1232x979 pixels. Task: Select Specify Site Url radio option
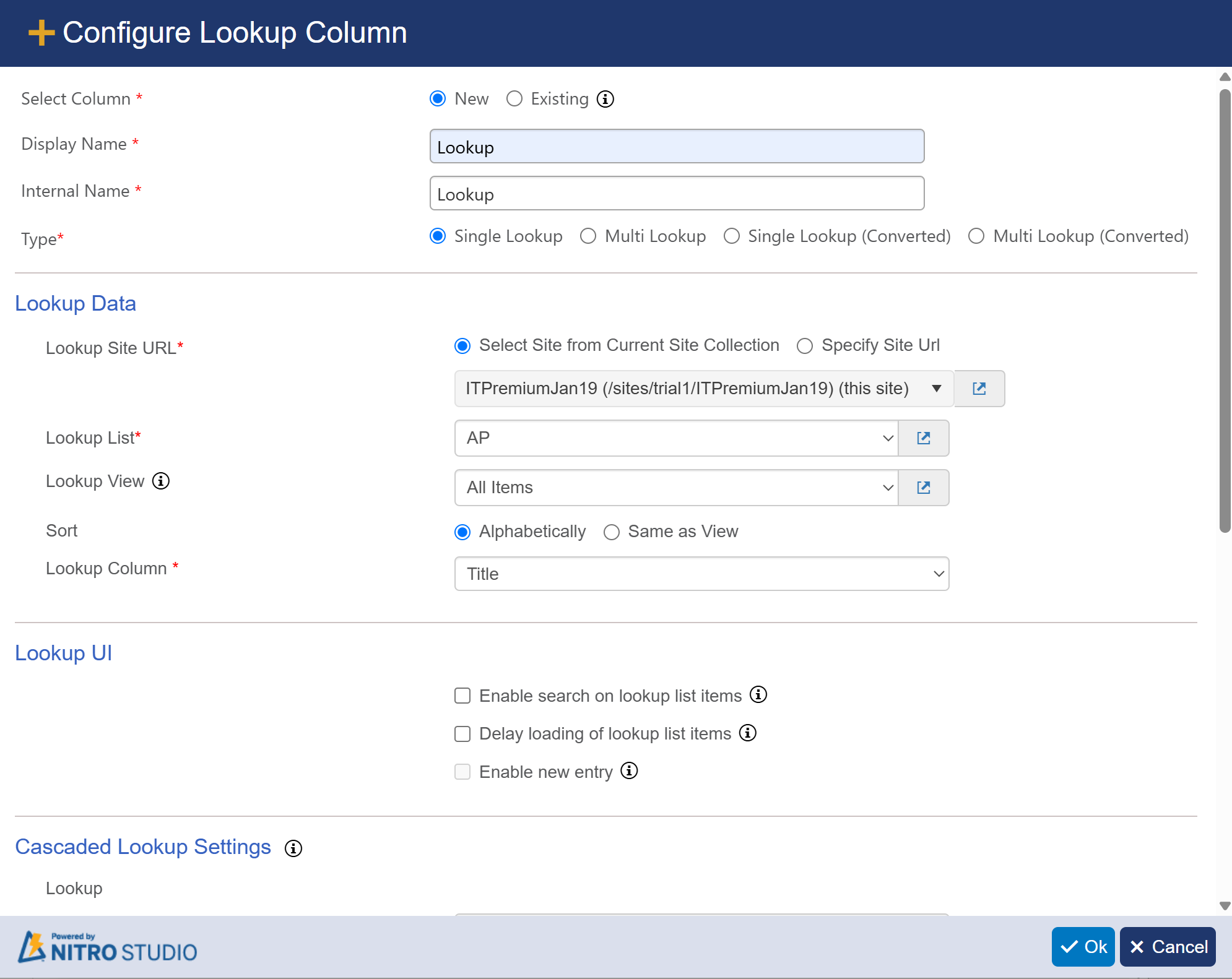pos(805,346)
